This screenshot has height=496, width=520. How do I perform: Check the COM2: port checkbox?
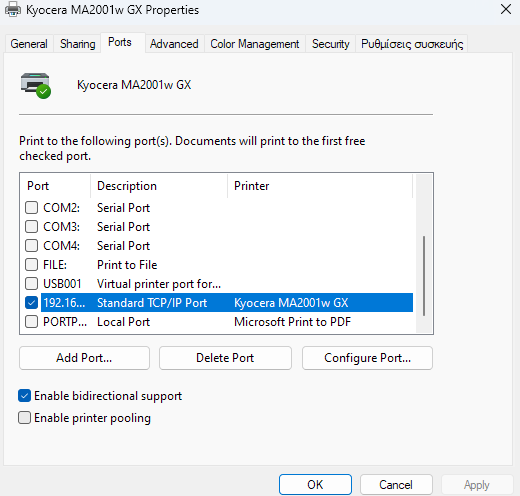pyautogui.click(x=31, y=208)
